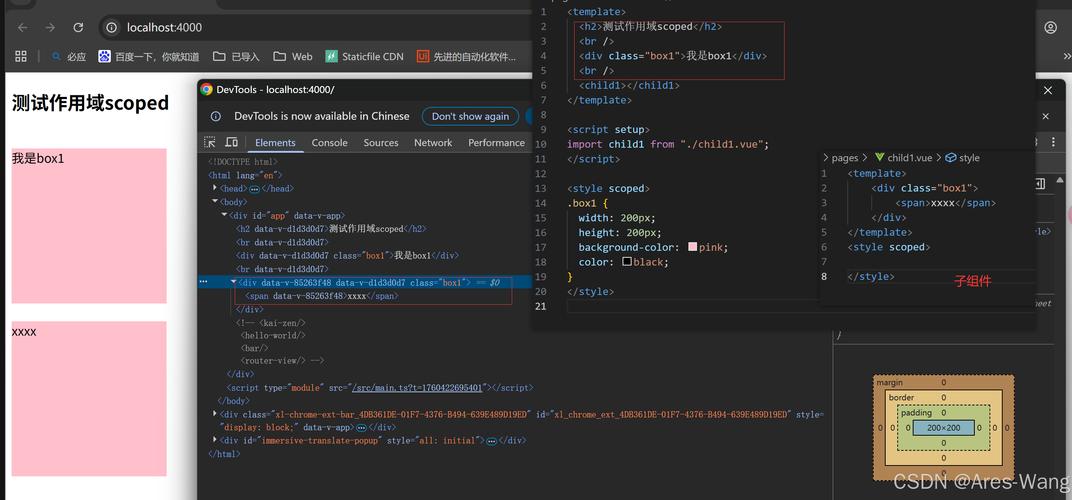Dismiss the DevTools Chinese language banner
This screenshot has width=1072, height=500.
(x=1045, y=116)
